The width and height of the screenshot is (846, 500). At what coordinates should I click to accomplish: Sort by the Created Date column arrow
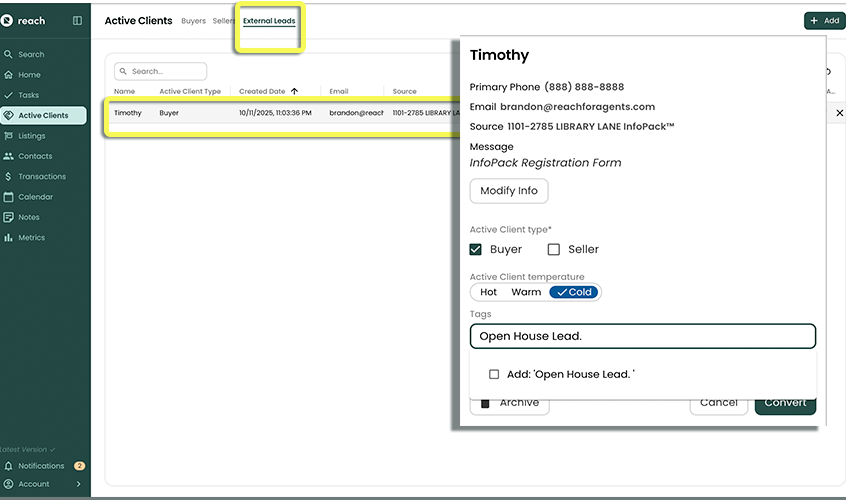click(294, 91)
